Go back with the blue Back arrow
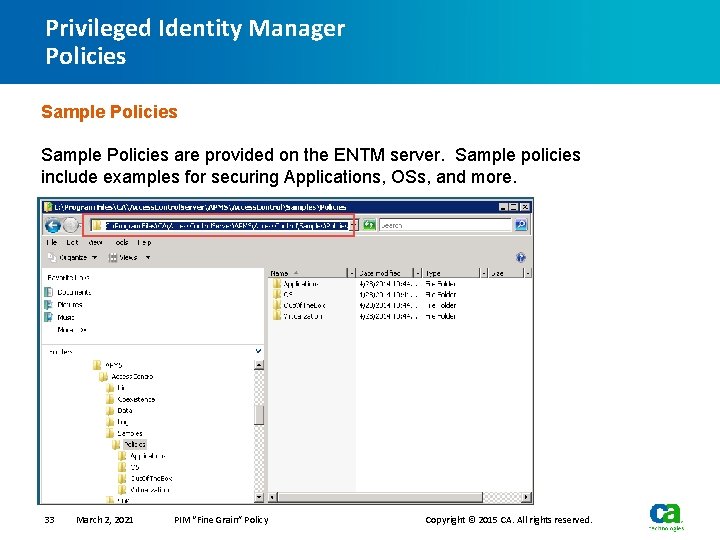 (x=53, y=225)
